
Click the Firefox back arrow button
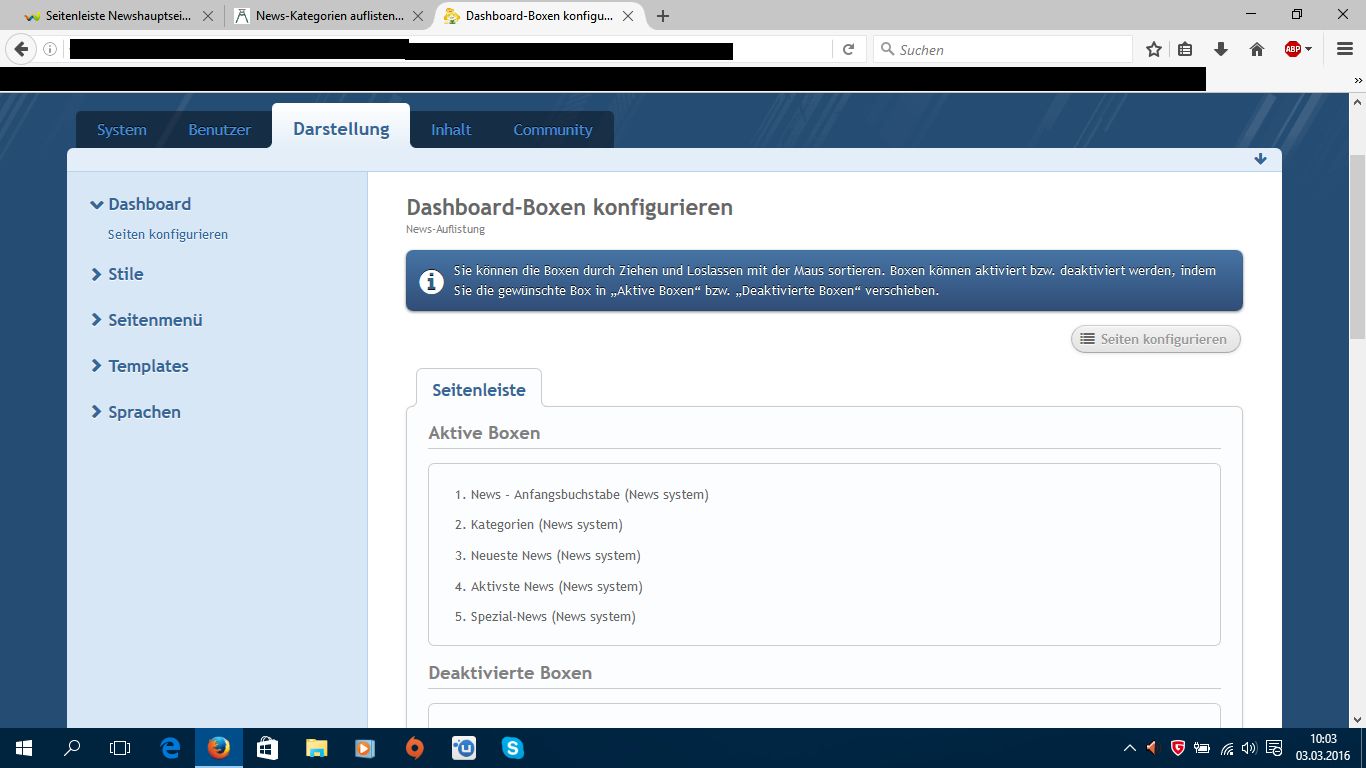[x=21, y=49]
